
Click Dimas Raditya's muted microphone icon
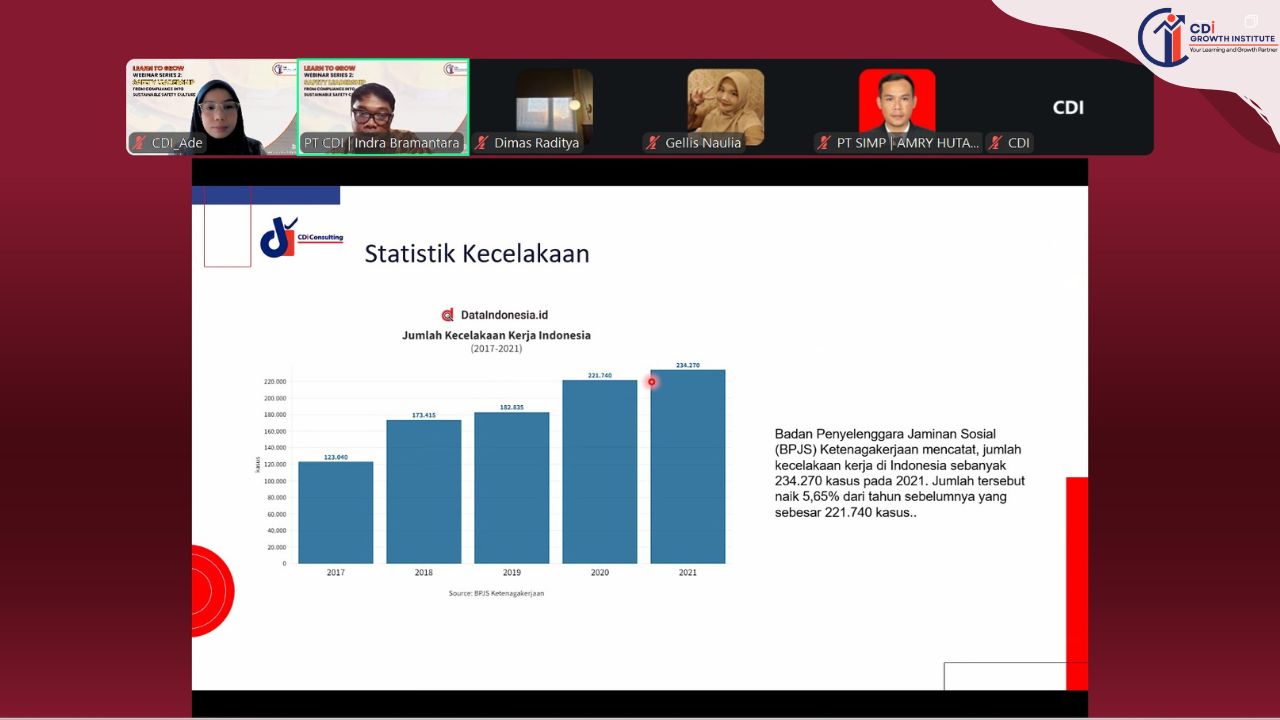click(x=482, y=143)
